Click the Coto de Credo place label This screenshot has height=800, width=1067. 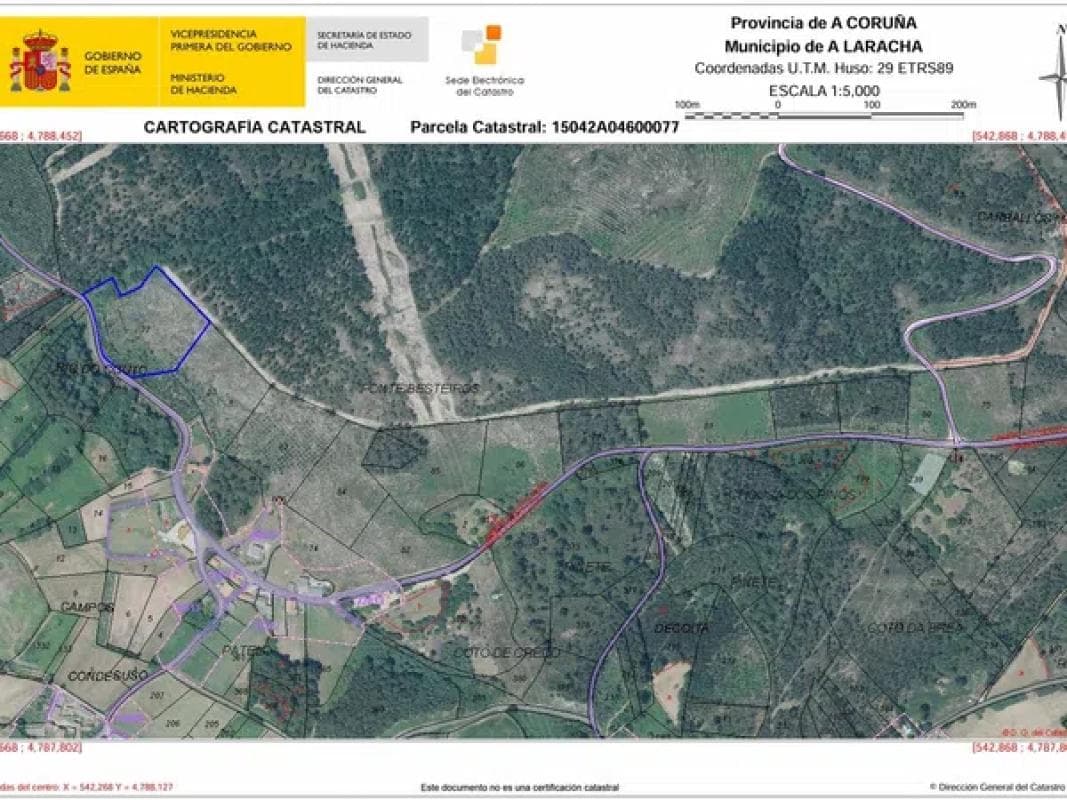506,652
